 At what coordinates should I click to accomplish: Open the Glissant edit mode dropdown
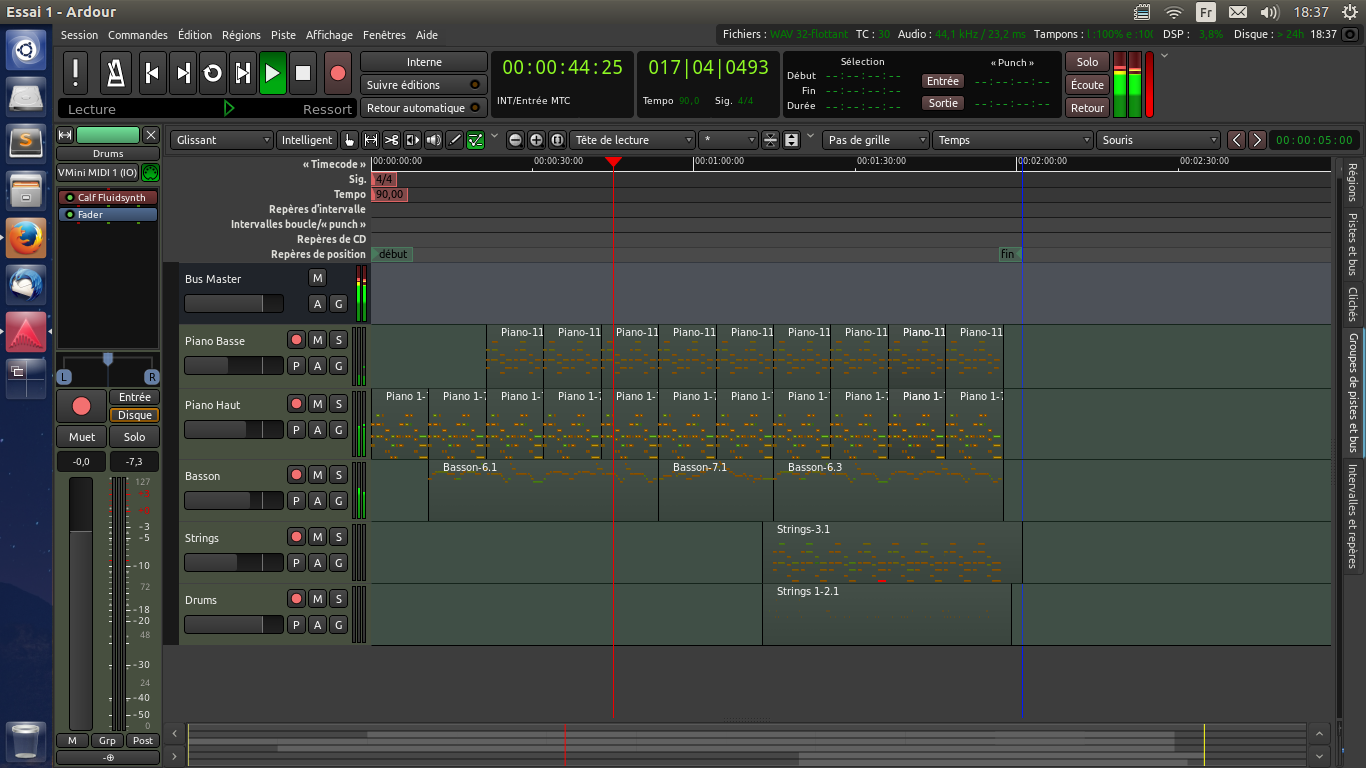point(221,140)
